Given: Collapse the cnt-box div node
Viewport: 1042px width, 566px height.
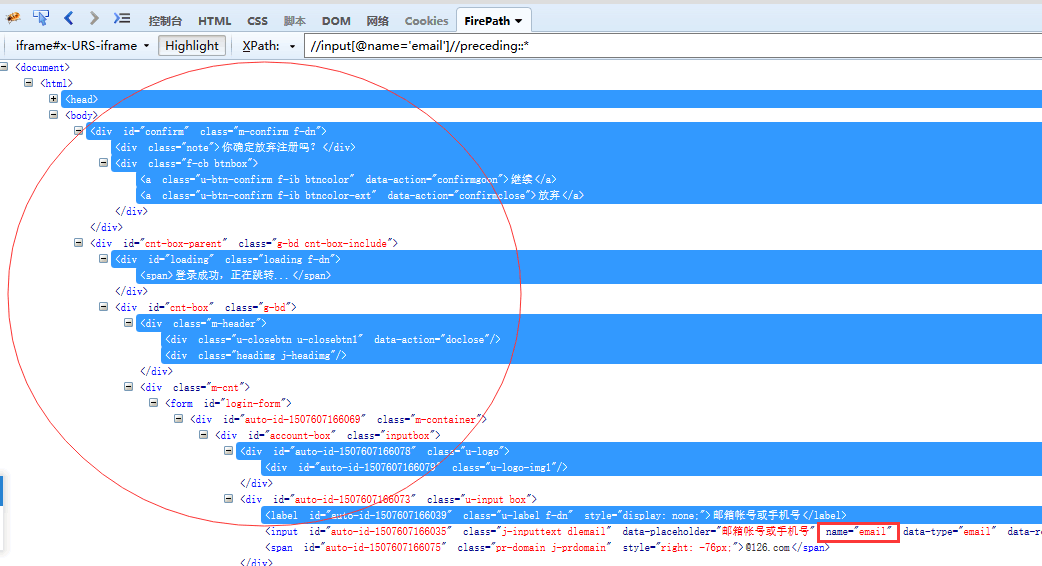Looking at the screenshot, I should coord(103,306).
